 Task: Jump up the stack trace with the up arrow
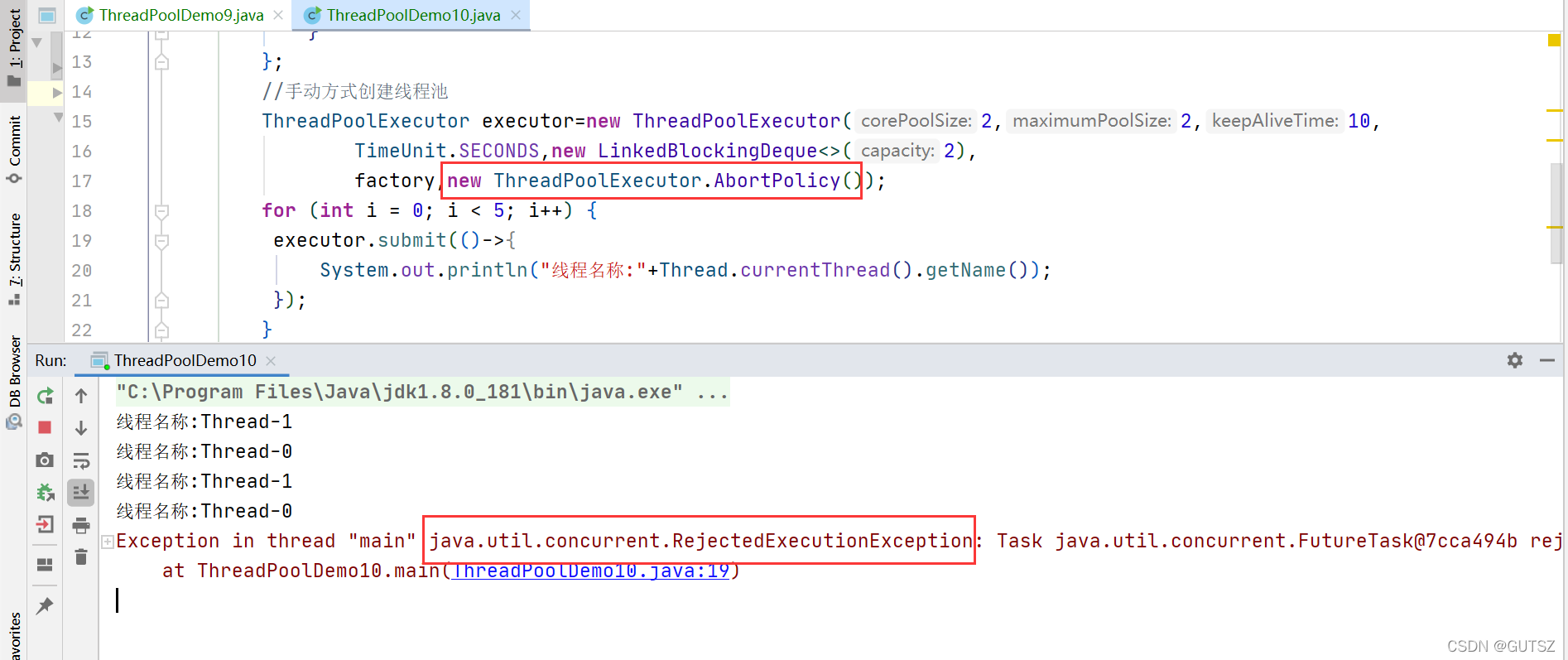click(81, 397)
